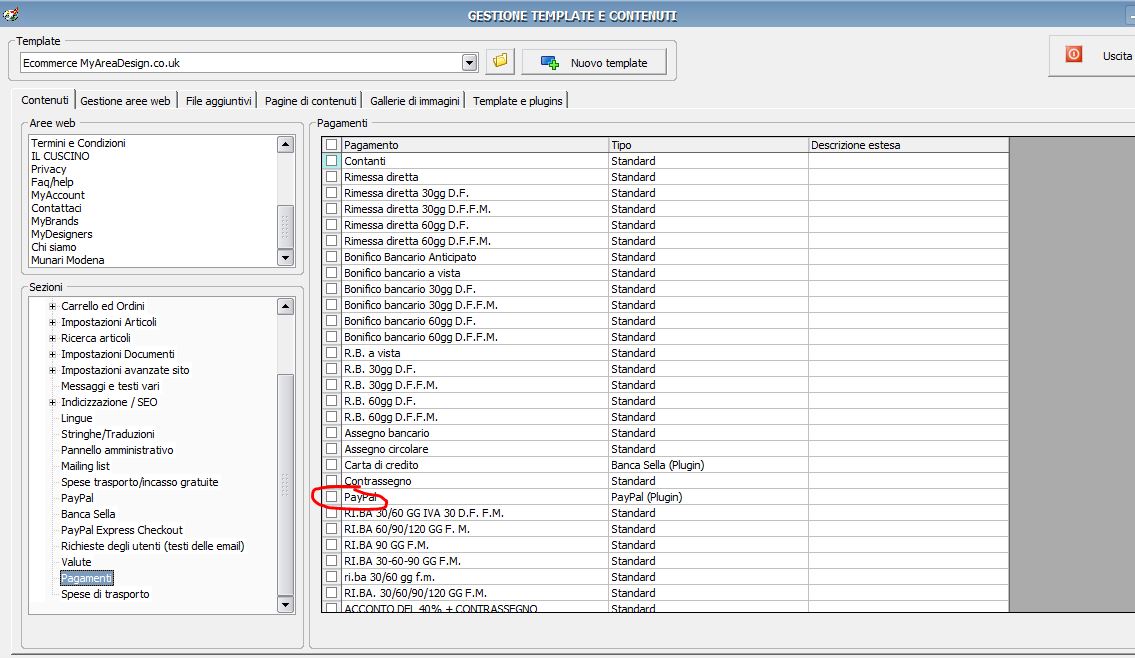The width and height of the screenshot is (1135, 658).
Task: Select Lingue in Sezioni tree
Action: 77,418
